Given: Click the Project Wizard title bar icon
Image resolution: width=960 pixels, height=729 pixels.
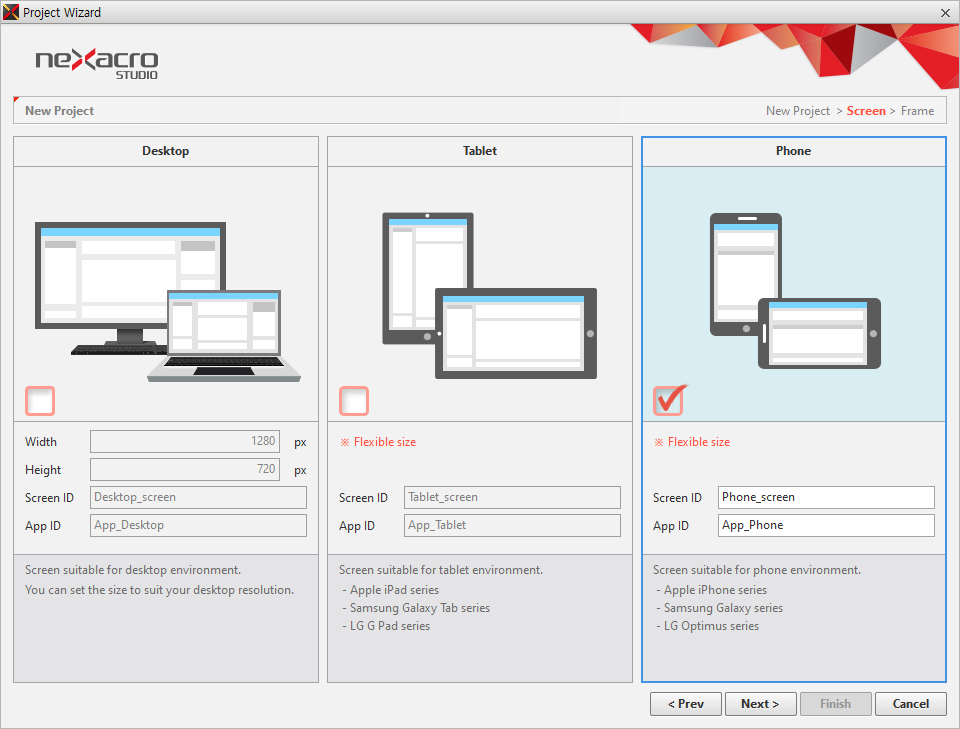Looking at the screenshot, I should tap(11, 12).
